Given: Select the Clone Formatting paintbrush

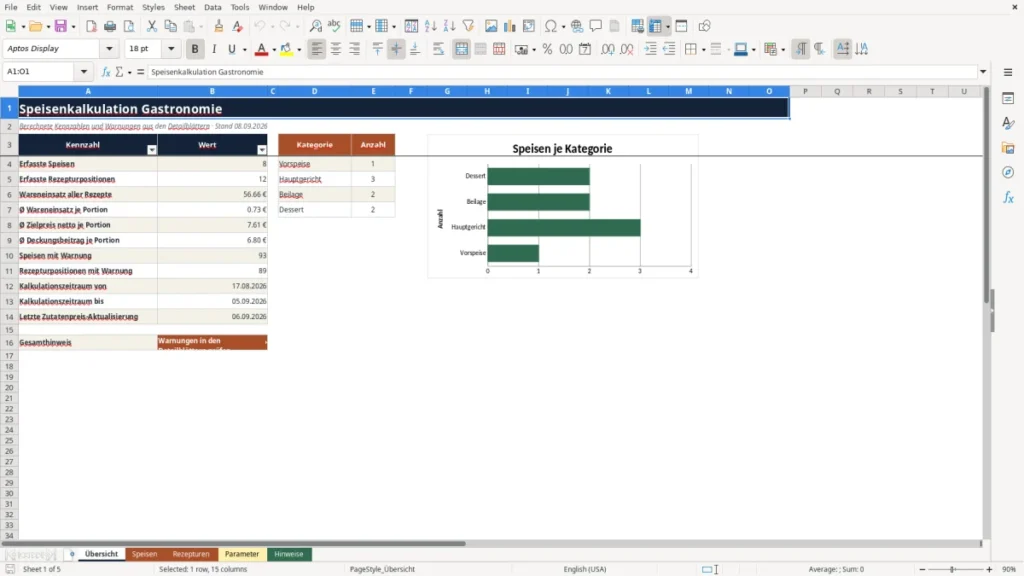Looking at the screenshot, I should point(219,26).
